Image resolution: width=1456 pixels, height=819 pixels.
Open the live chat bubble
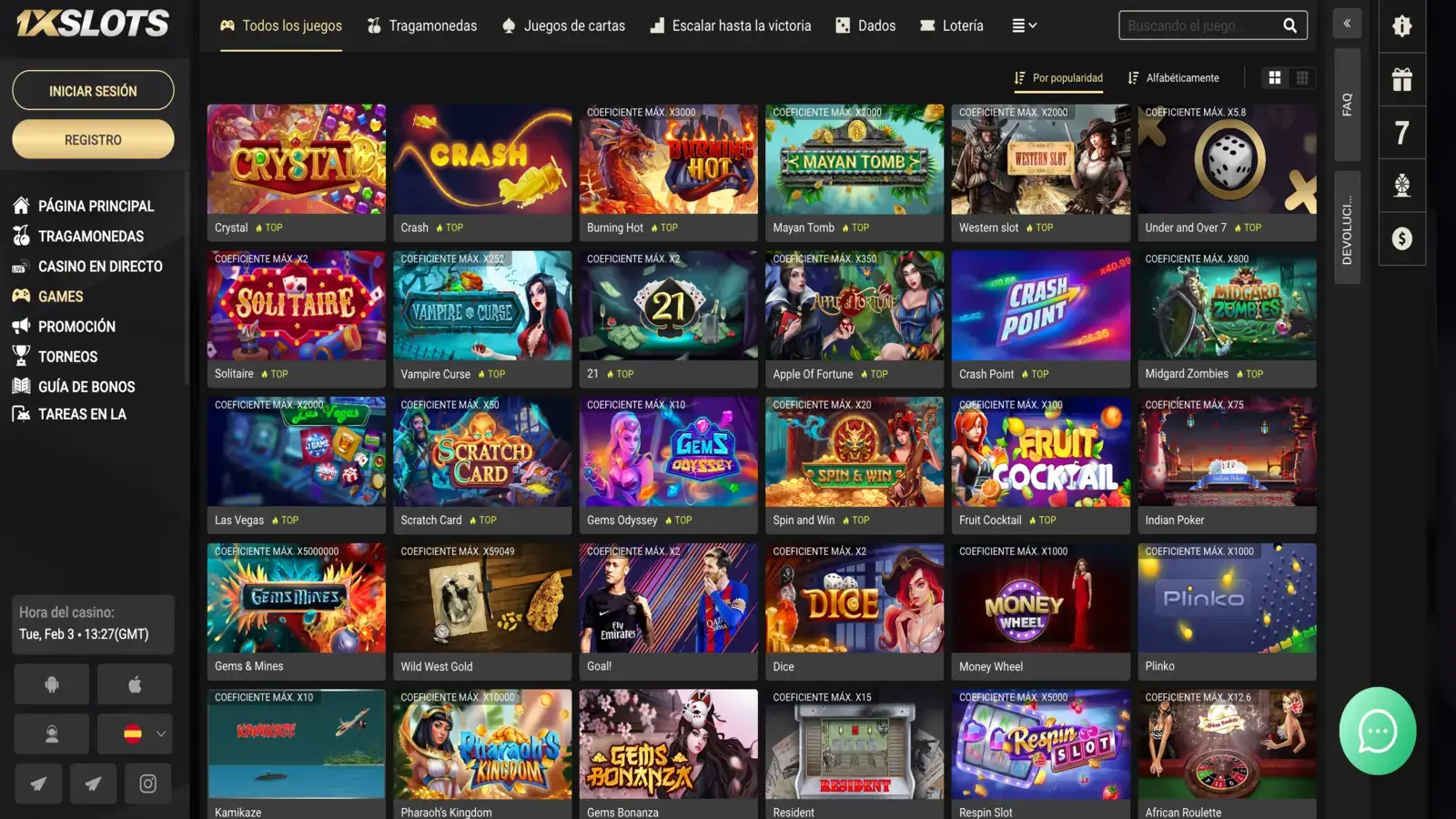[x=1377, y=731]
